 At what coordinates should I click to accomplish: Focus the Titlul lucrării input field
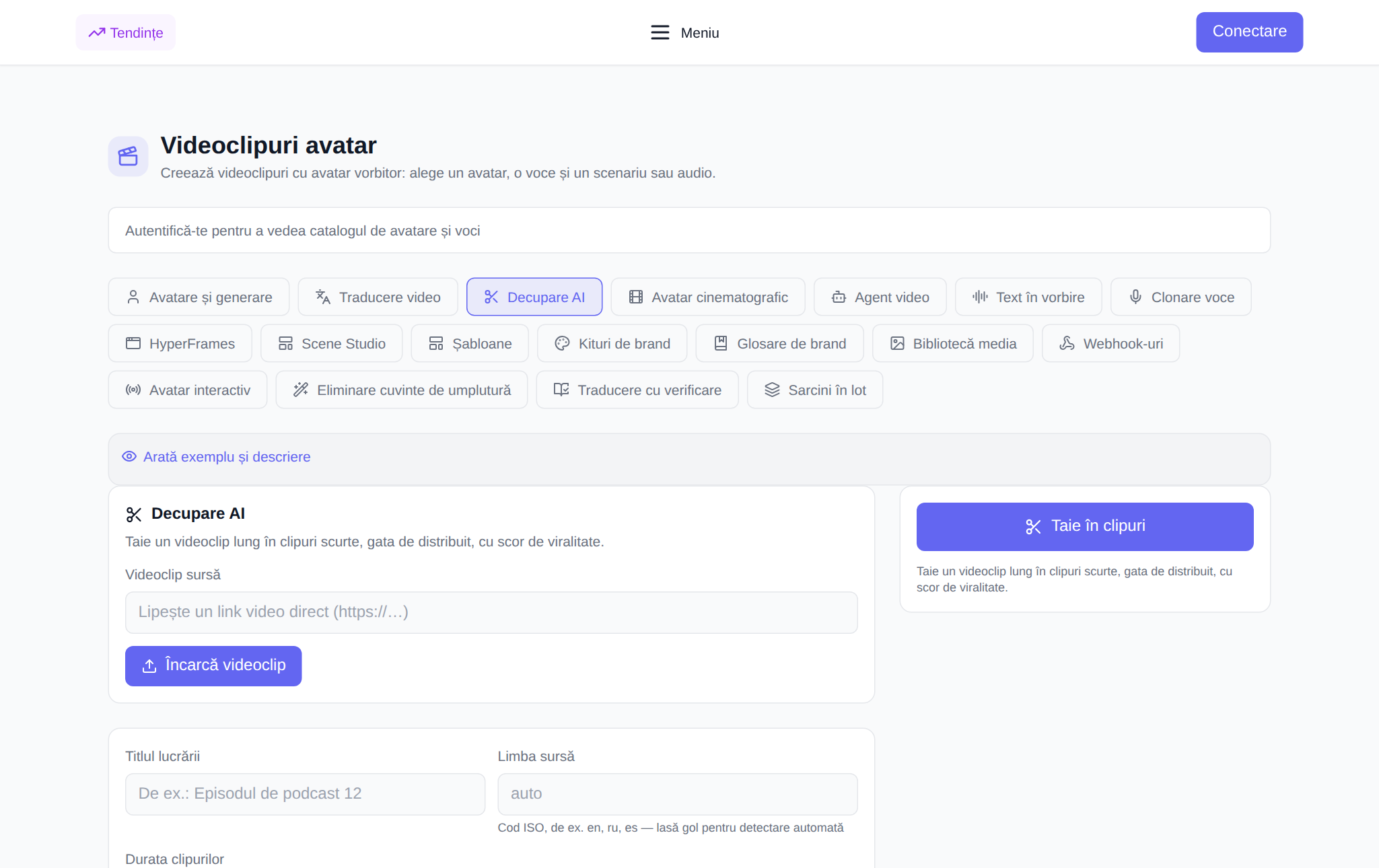pyautogui.click(x=305, y=794)
